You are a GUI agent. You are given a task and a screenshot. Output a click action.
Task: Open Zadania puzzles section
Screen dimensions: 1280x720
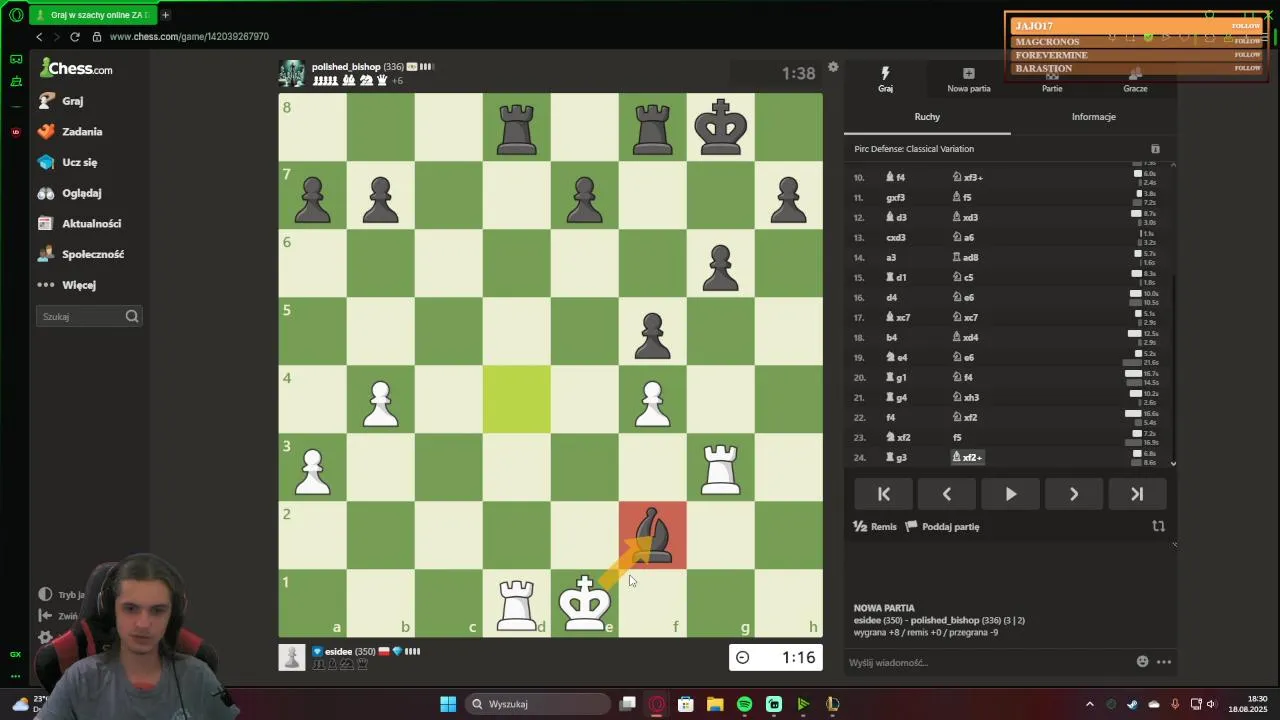[x=70, y=132]
